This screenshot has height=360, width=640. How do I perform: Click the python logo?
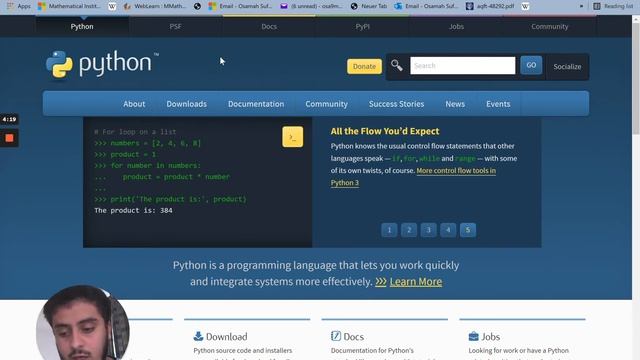click(102, 64)
